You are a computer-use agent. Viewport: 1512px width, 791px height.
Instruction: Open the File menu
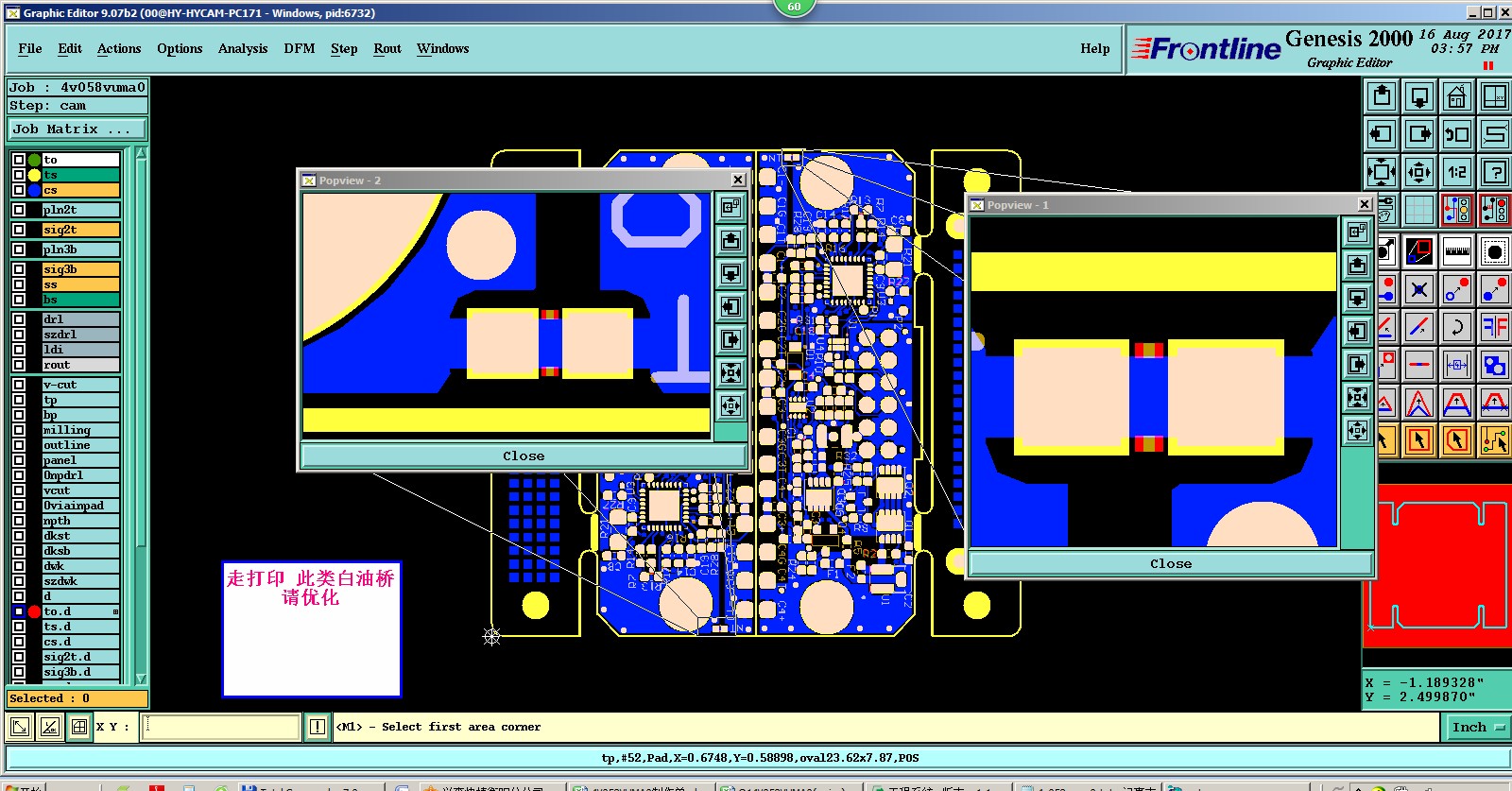click(x=30, y=48)
